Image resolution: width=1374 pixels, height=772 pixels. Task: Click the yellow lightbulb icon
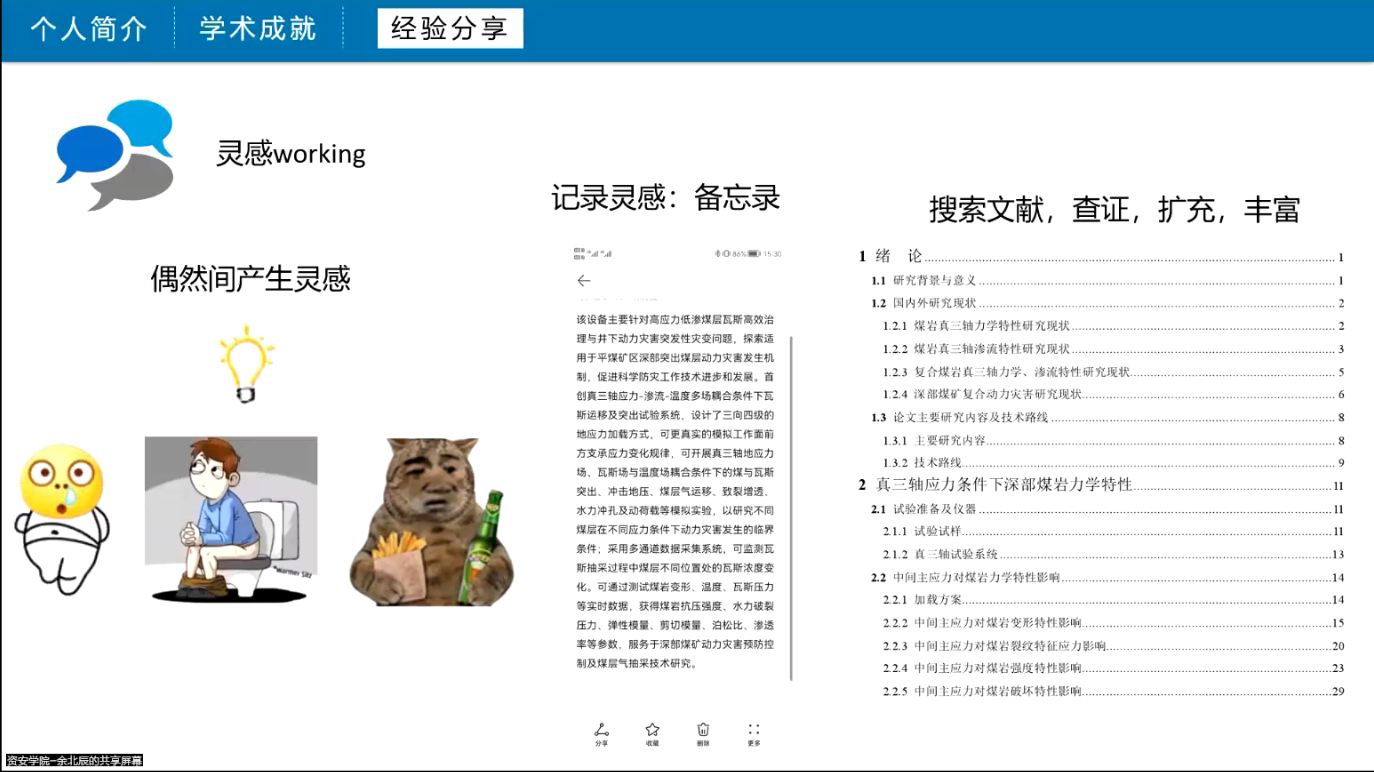coord(246,364)
